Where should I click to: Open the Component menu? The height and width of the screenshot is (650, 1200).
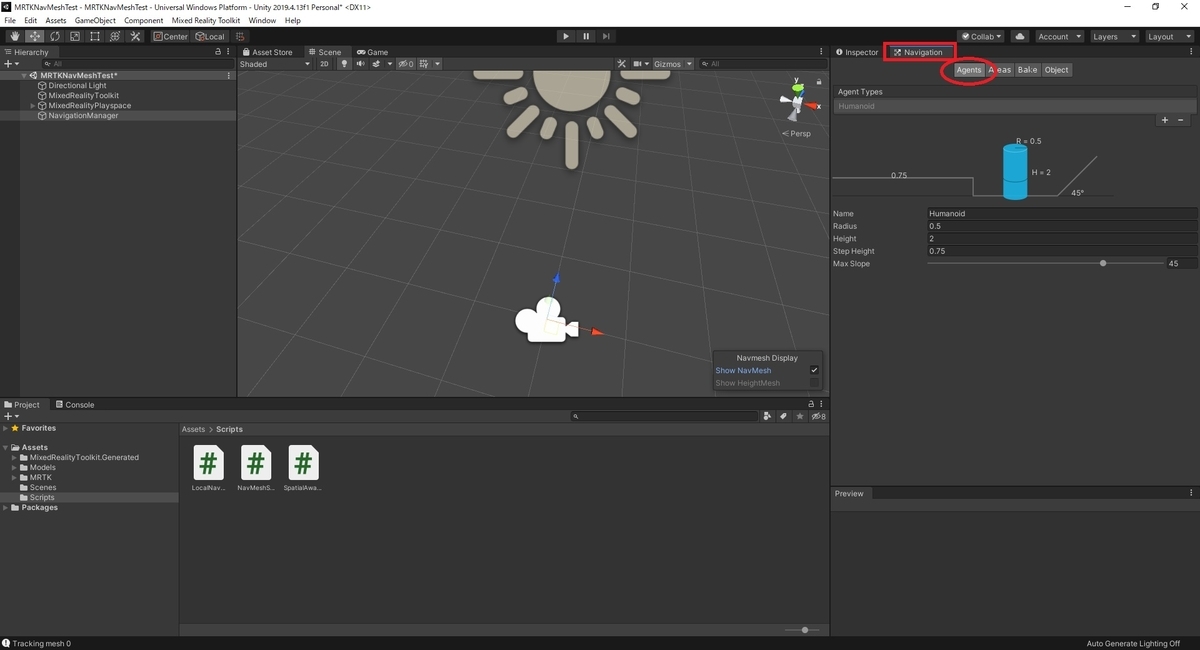pos(143,20)
